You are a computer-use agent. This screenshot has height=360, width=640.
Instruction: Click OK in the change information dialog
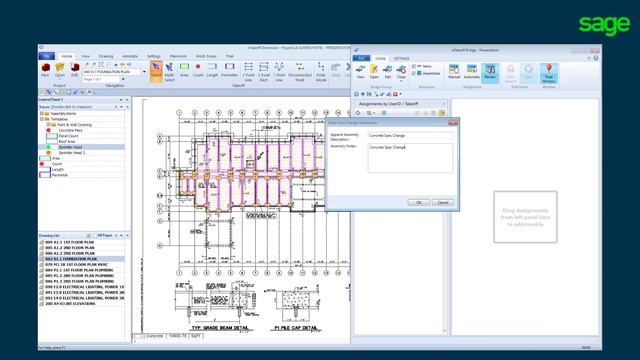(x=418, y=202)
